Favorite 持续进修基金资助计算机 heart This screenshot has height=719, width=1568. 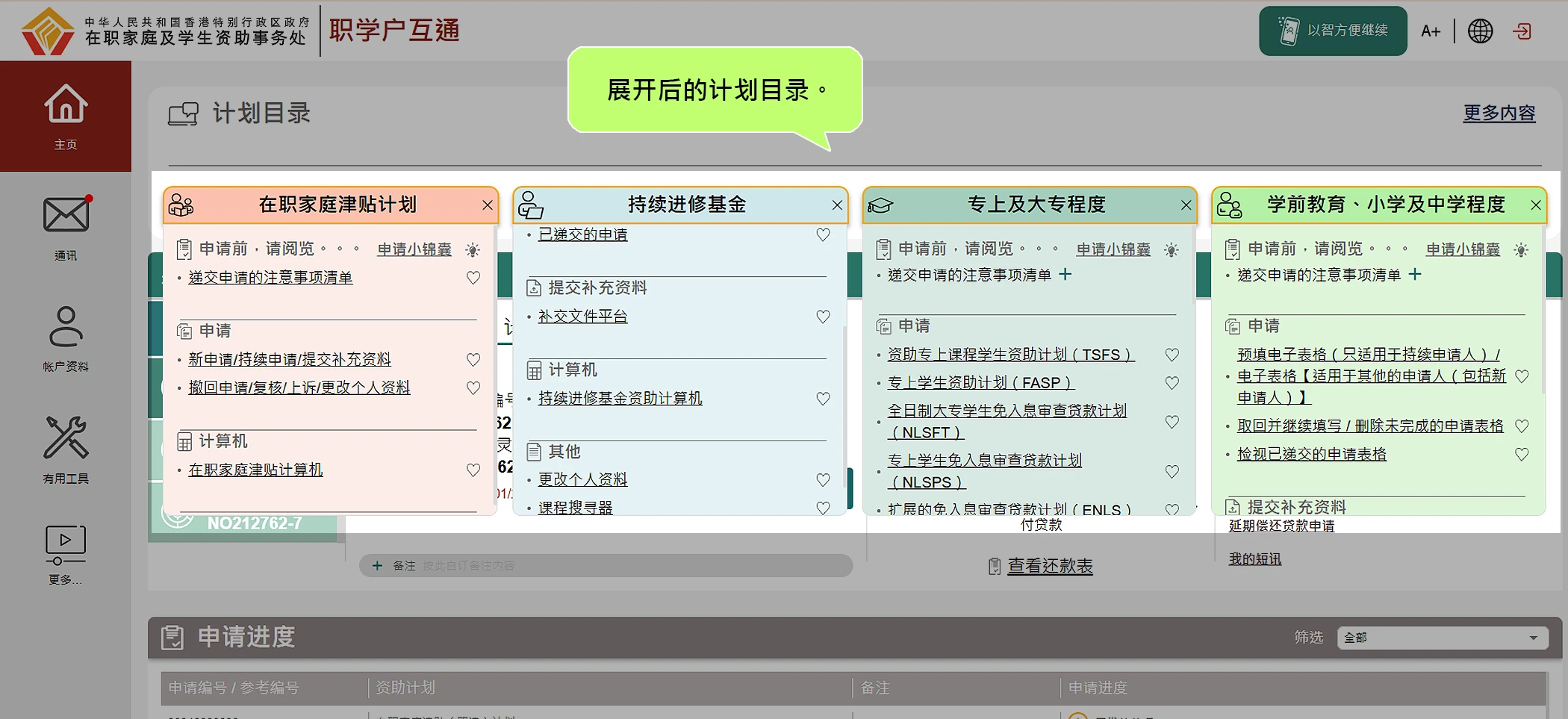[823, 399]
